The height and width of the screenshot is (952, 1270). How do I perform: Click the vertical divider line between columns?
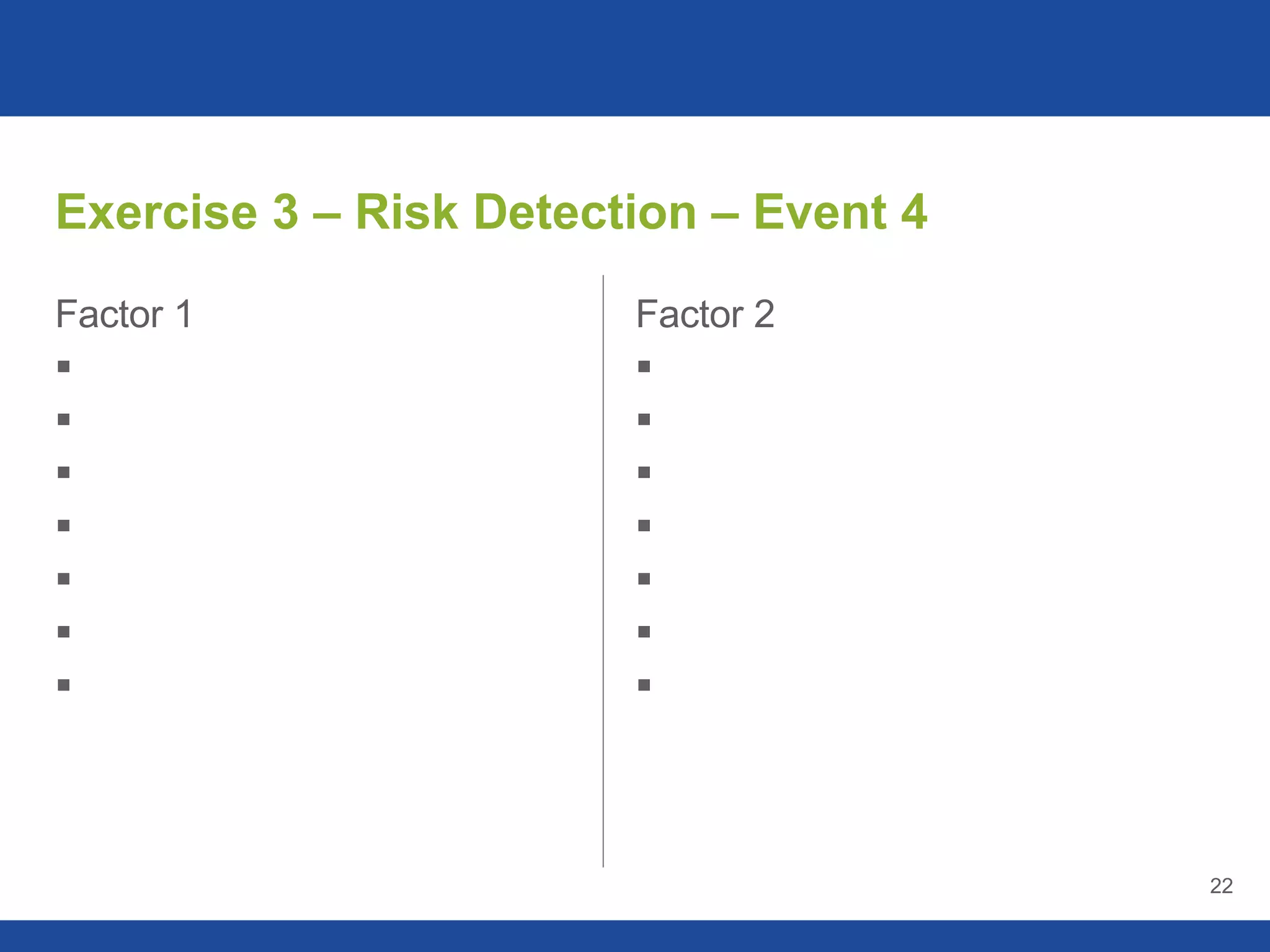tap(603, 571)
